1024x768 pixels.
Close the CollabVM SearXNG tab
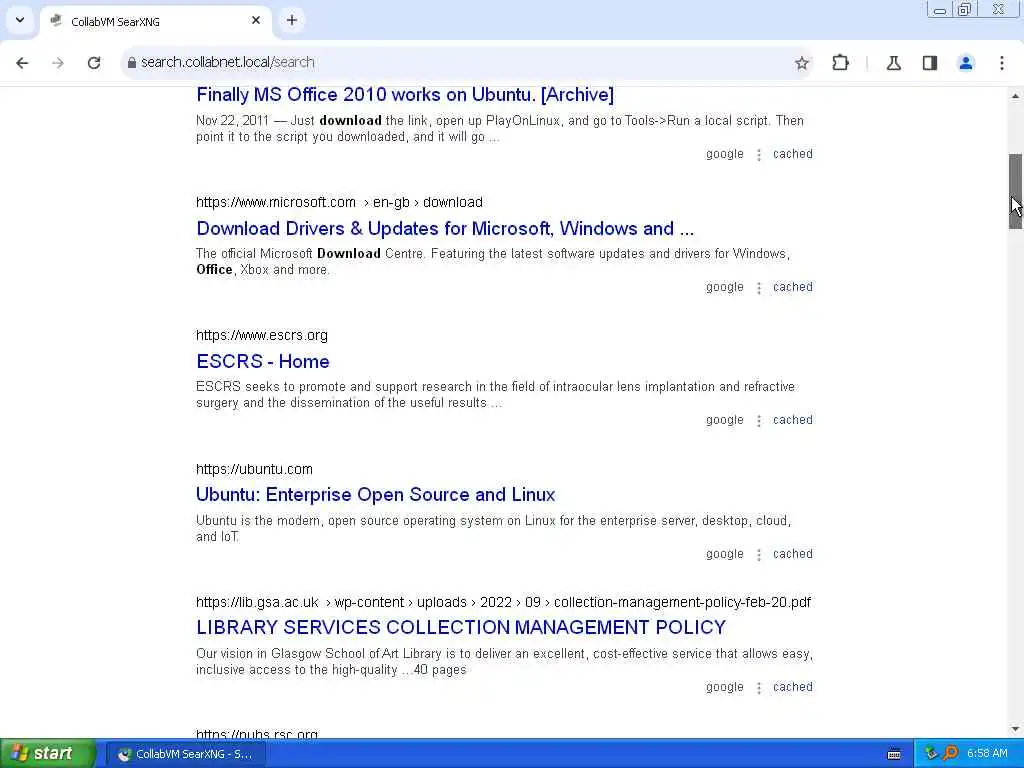[256, 21]
